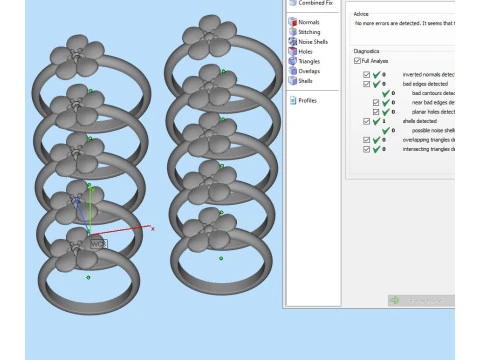Open the Profiles page
Image resolution: width=480 pixels, height=360 pixels.
tap(303, 100)
